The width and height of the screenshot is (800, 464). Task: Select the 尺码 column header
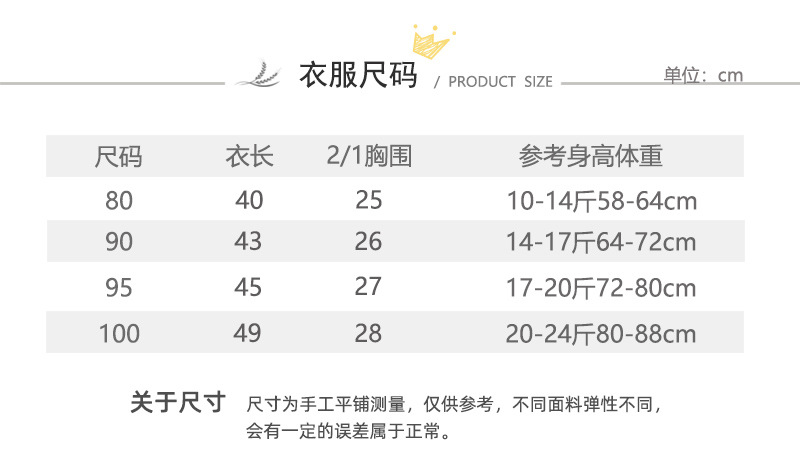(119, 157)
